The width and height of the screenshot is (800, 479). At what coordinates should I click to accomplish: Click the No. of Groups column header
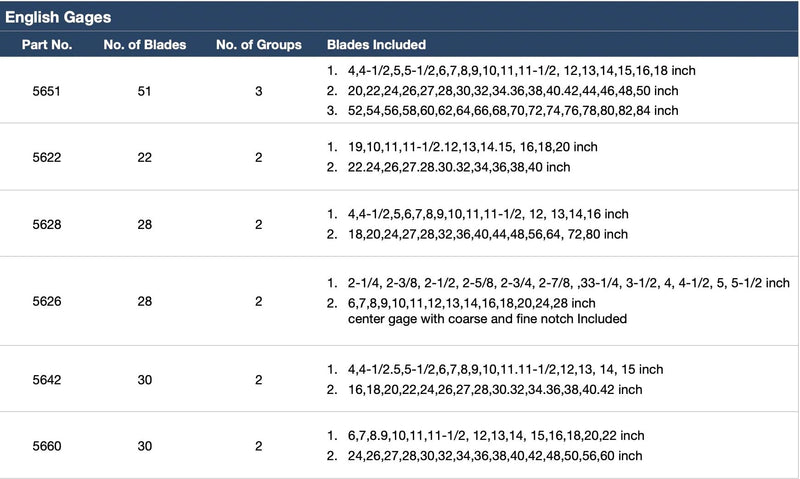[259, 45]
